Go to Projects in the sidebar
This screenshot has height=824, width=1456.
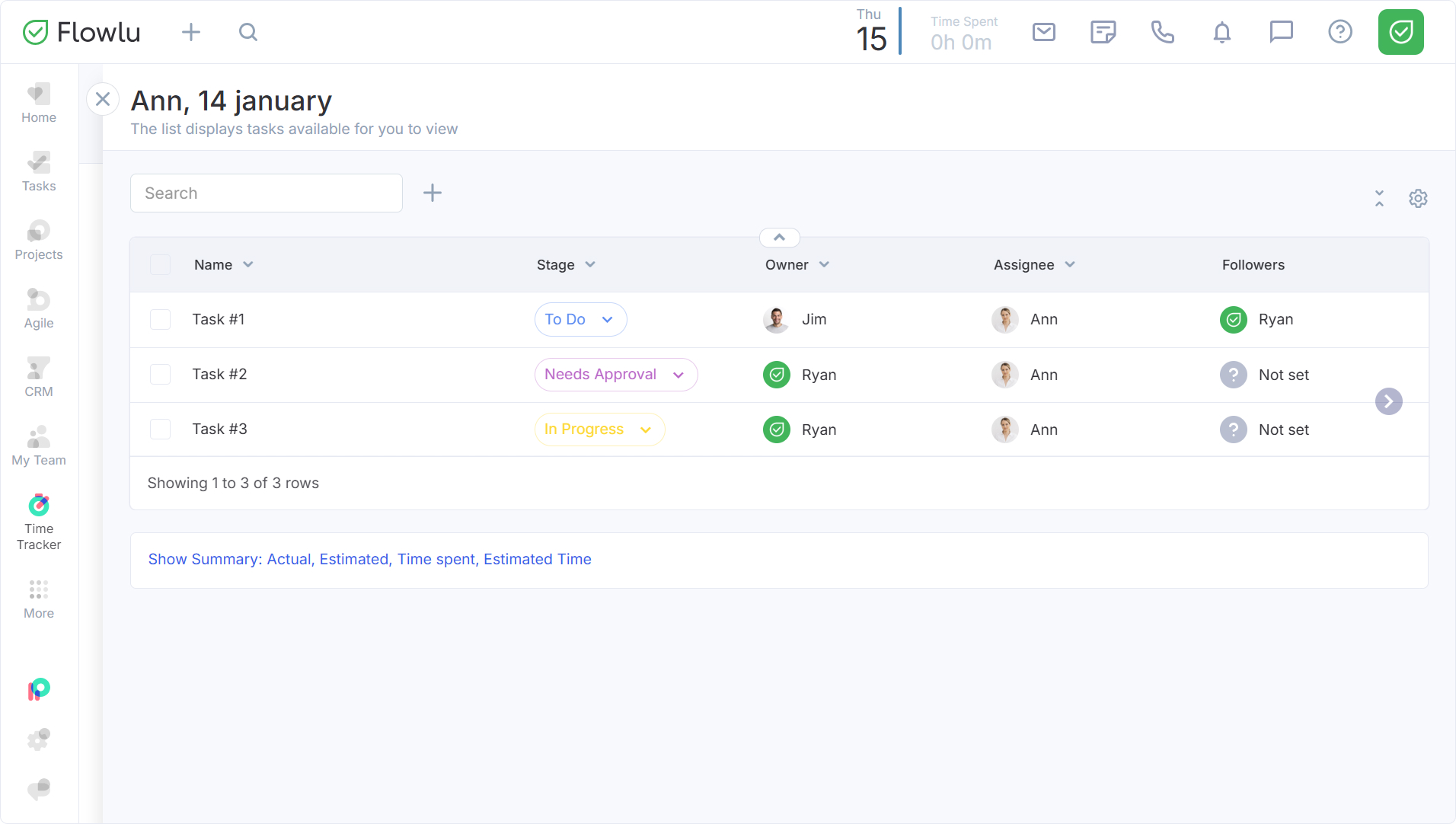(x=39, y=240)
